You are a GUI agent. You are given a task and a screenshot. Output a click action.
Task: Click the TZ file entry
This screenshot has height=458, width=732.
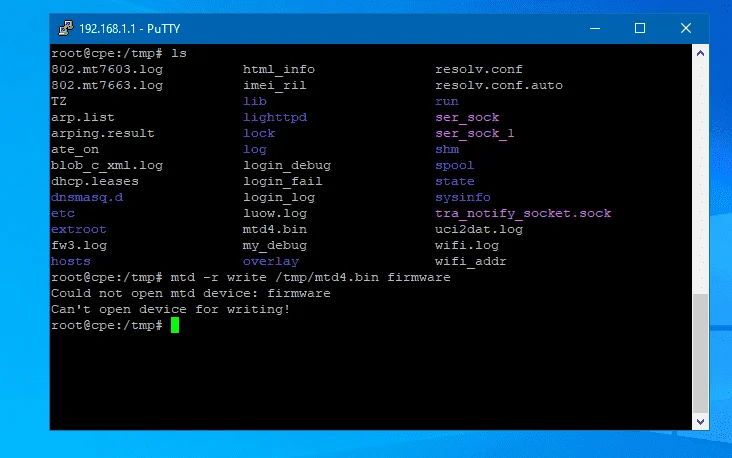coord(59,101)
